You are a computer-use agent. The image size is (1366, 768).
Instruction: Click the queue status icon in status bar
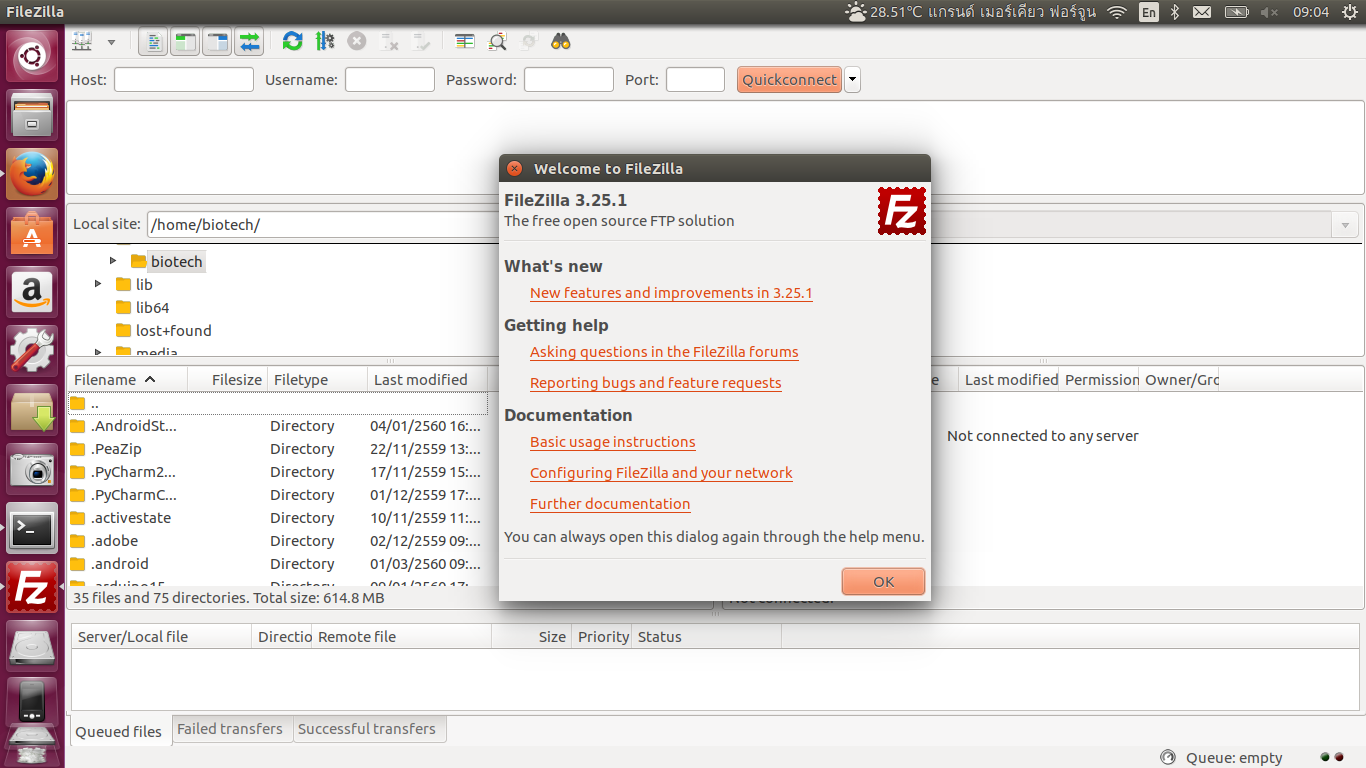point(1167,757)
